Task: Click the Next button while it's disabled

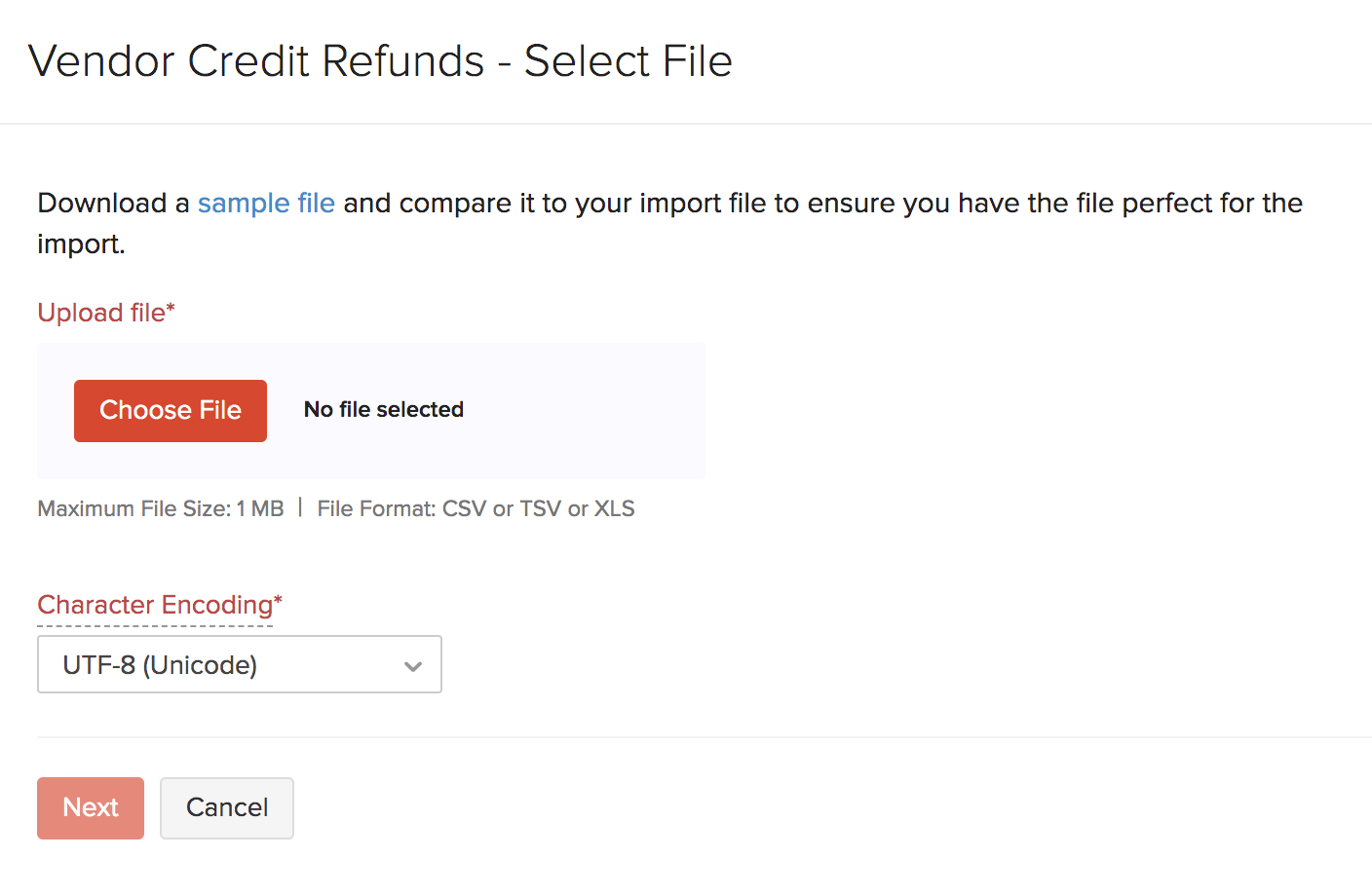Action: (x=90, y=807)
